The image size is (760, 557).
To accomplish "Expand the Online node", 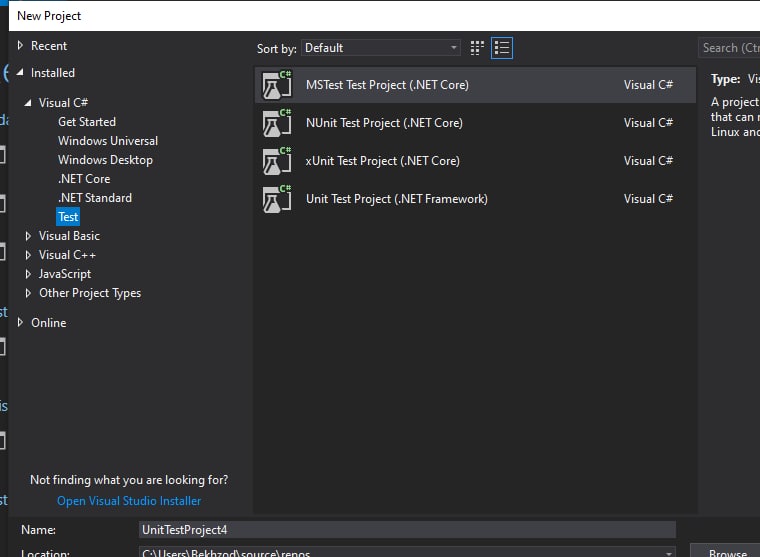I will click(20, 322).
